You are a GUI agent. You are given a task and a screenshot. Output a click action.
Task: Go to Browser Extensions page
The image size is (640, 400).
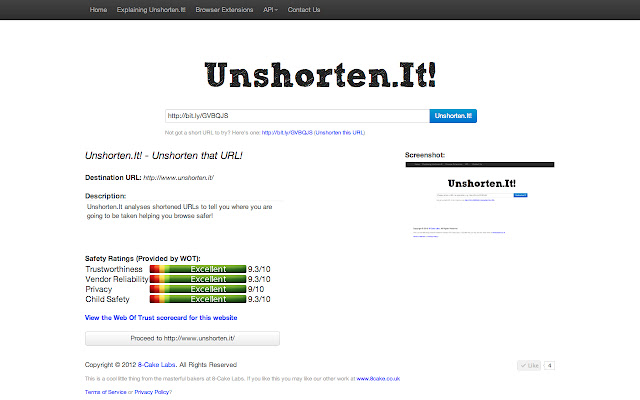[x=224, y=10]
